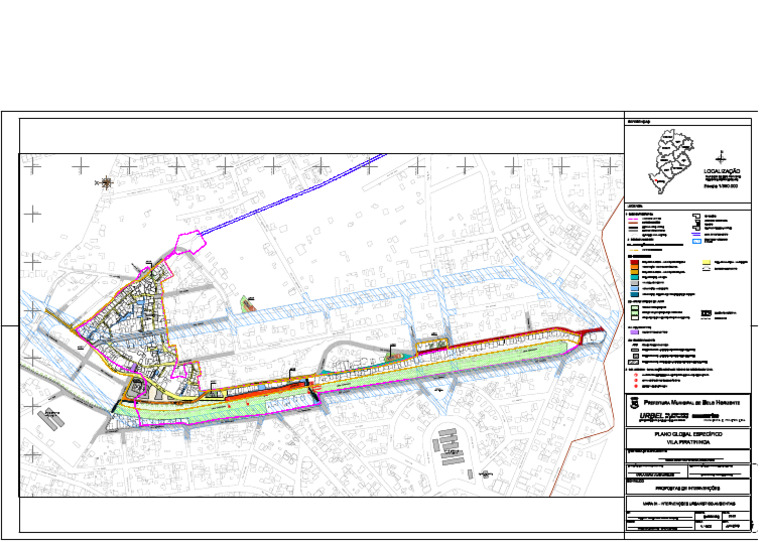Click the compass rose on the map

click(106, 183)
